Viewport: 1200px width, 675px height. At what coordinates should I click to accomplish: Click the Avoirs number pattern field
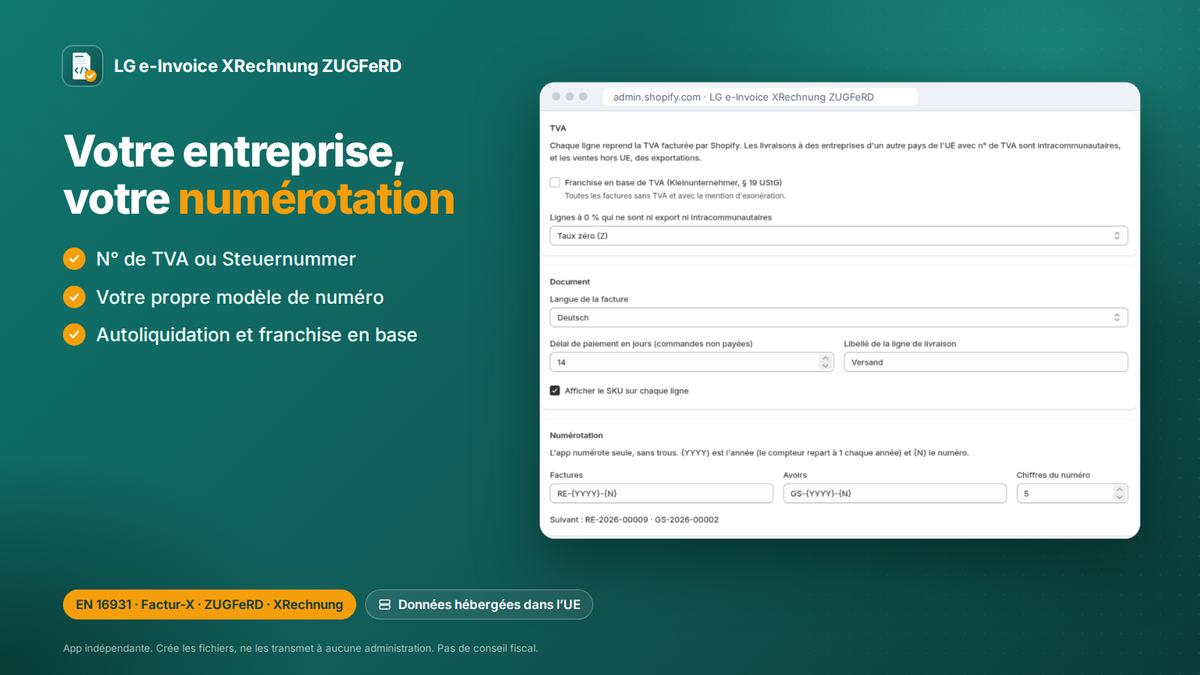click(x=895, y=493)
